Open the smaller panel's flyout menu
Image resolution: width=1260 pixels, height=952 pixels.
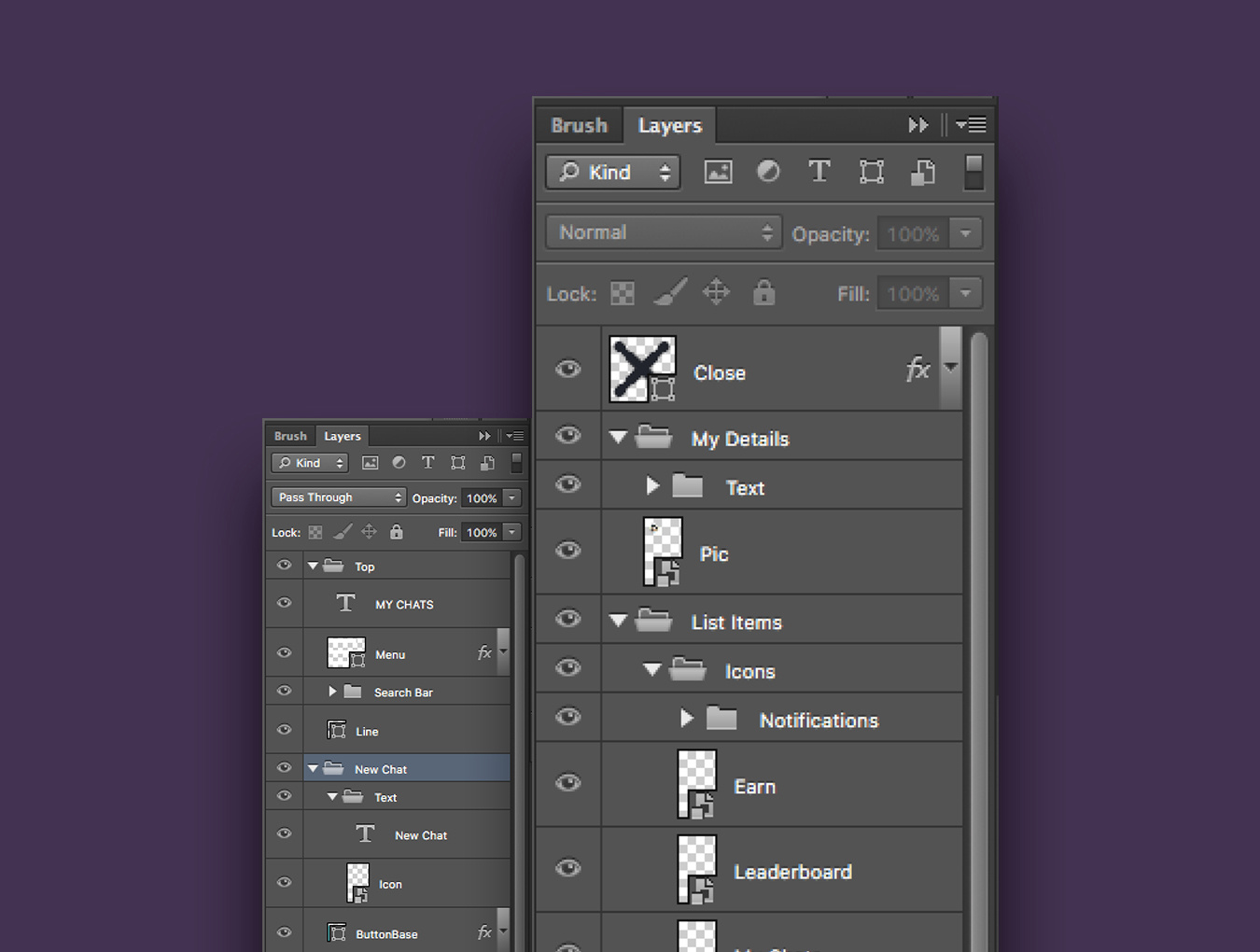tap(514, 436)
